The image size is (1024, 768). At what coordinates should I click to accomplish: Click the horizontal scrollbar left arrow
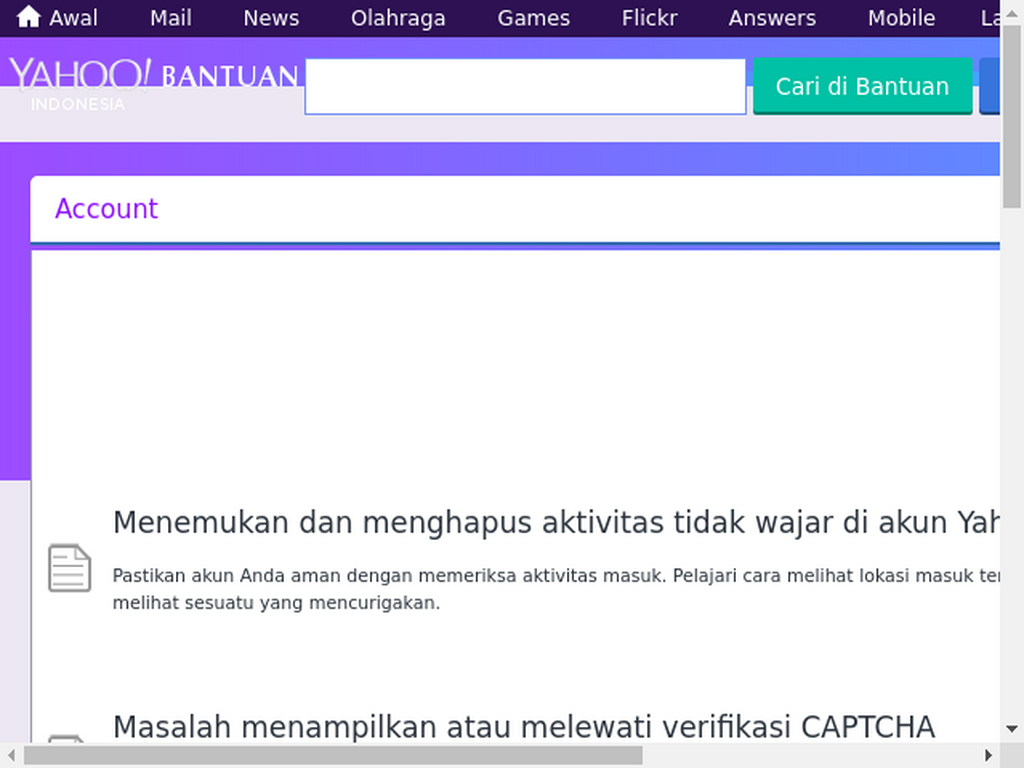12,755
